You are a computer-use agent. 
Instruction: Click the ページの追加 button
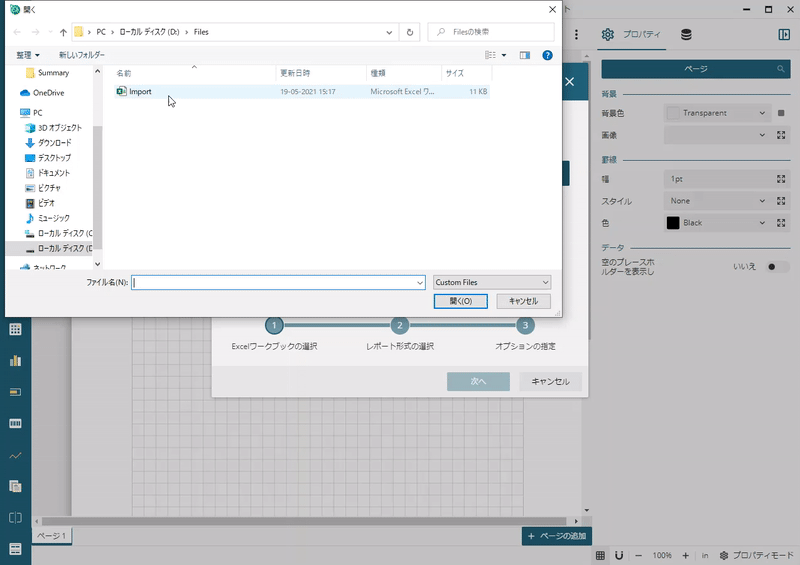click(x=557, y=537)
